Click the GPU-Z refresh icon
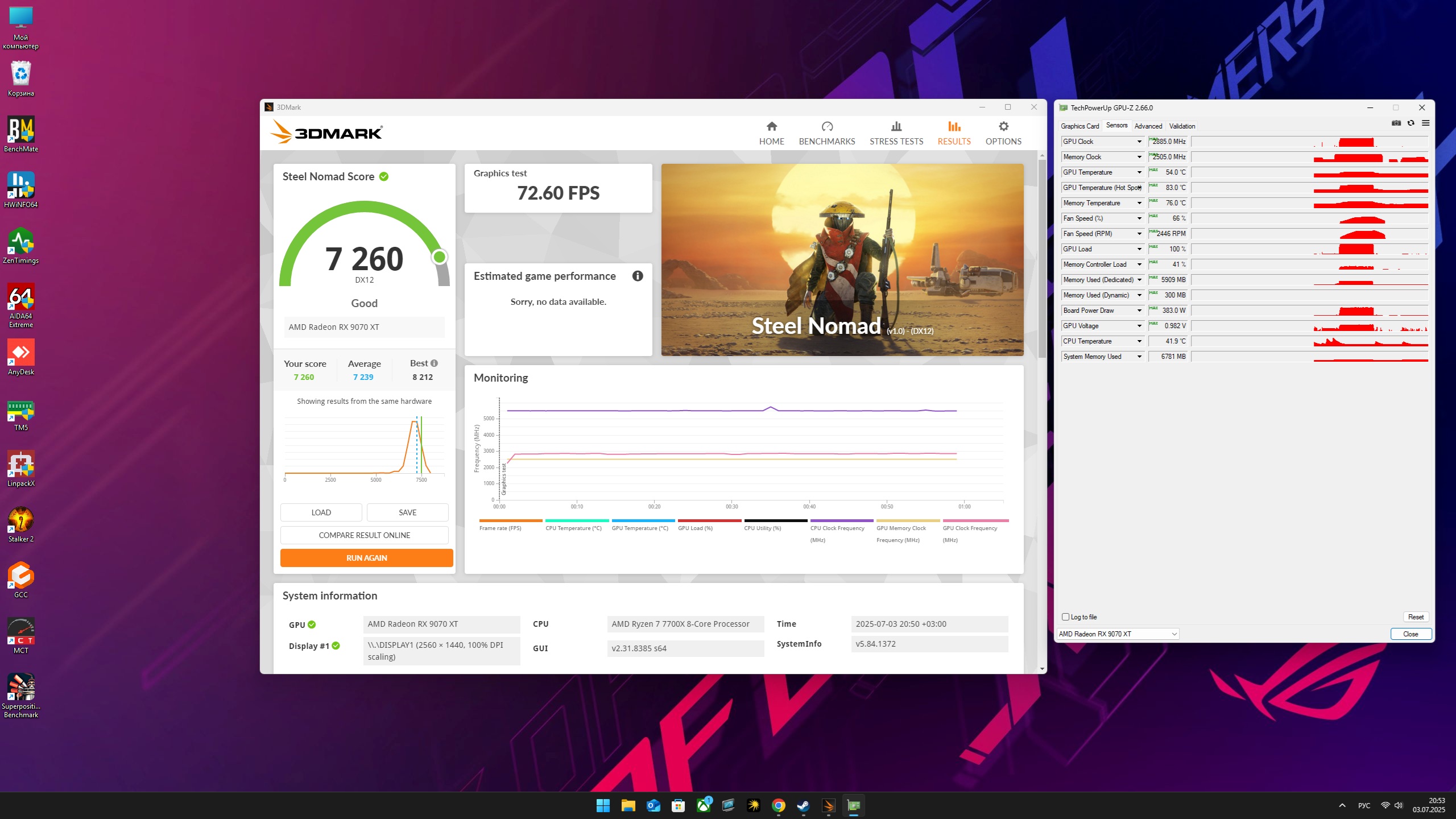The image size is (1456, 819). (1411, 123)
